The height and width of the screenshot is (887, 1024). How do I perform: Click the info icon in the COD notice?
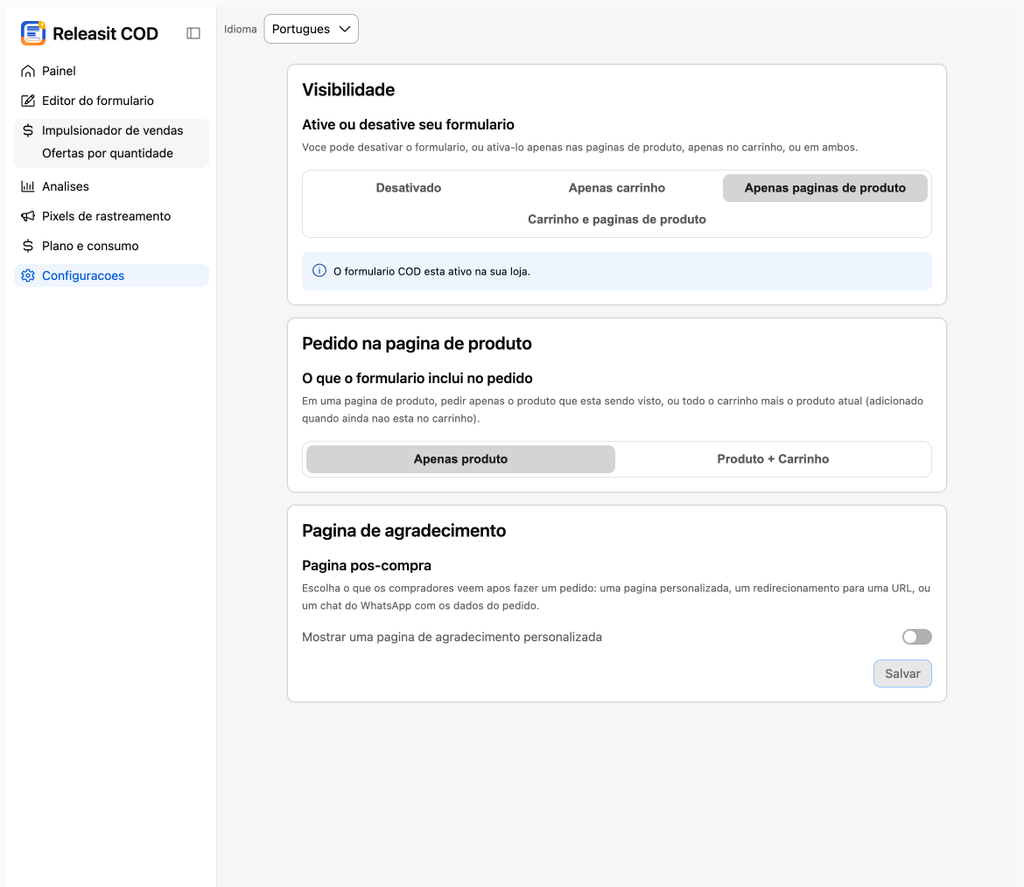(x=319, y=270)
